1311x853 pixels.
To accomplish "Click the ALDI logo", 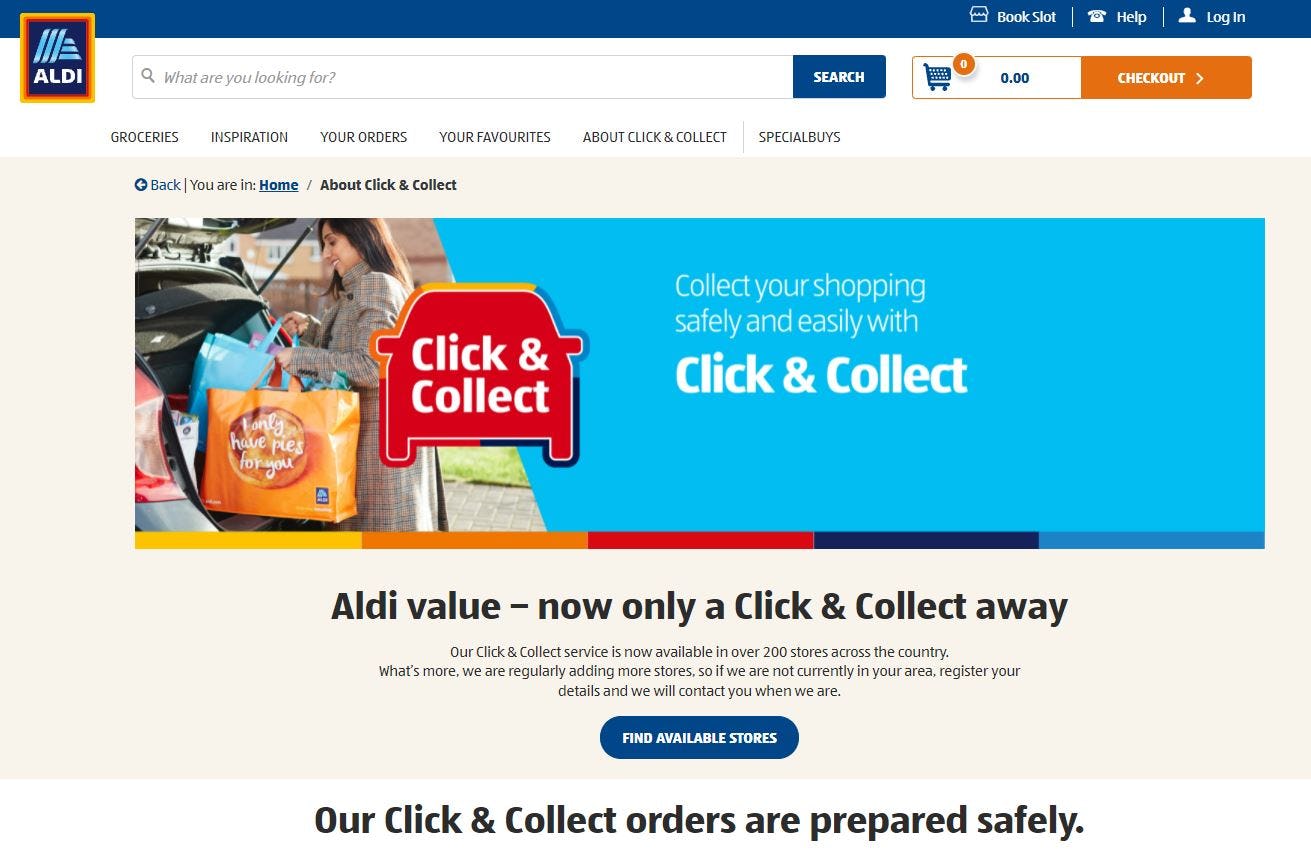I will point(57,58).
